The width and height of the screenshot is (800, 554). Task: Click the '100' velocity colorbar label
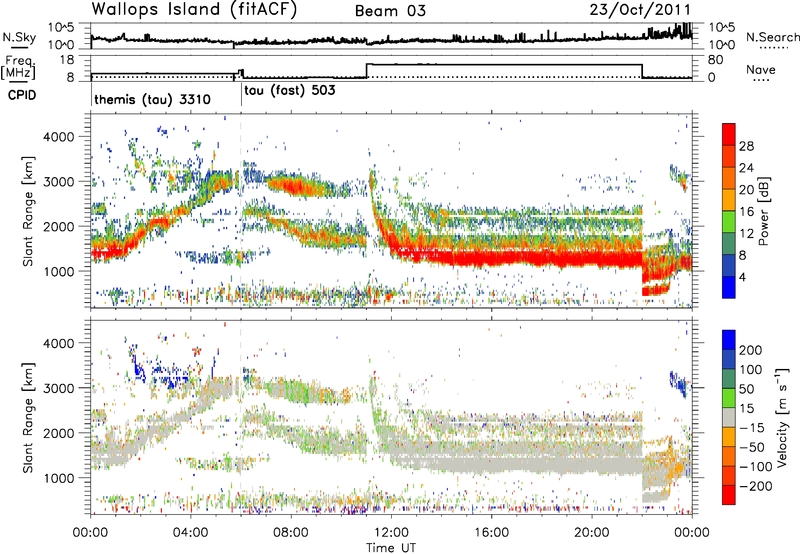[x=751, y=369]
